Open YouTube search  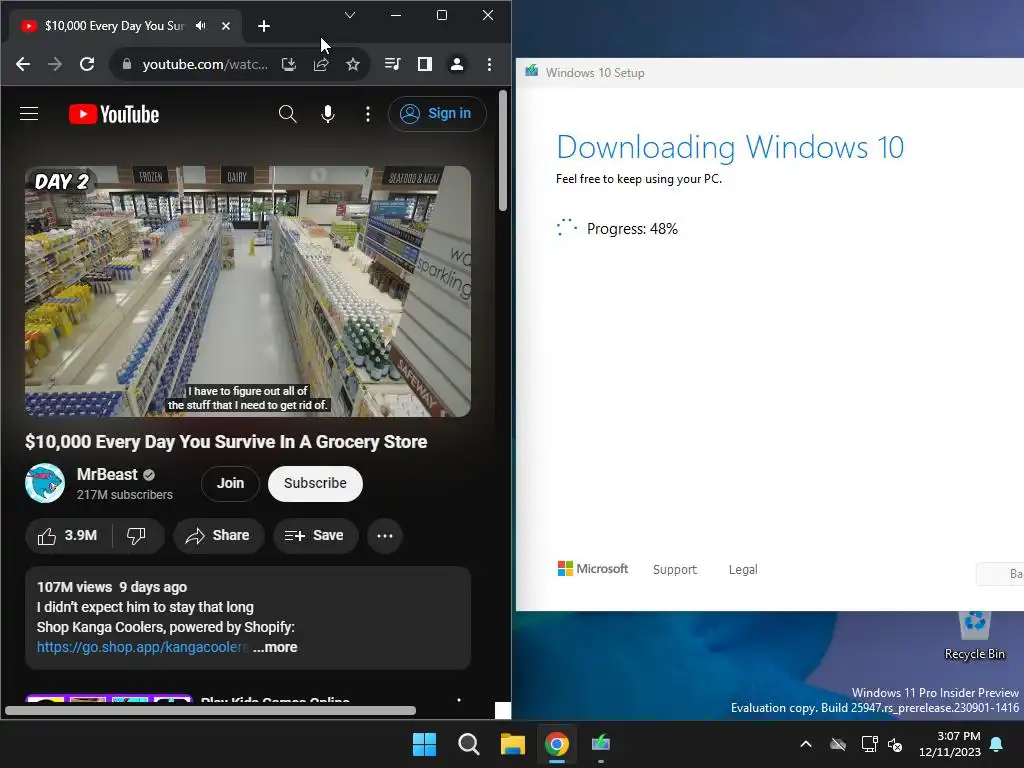[287, 114]
